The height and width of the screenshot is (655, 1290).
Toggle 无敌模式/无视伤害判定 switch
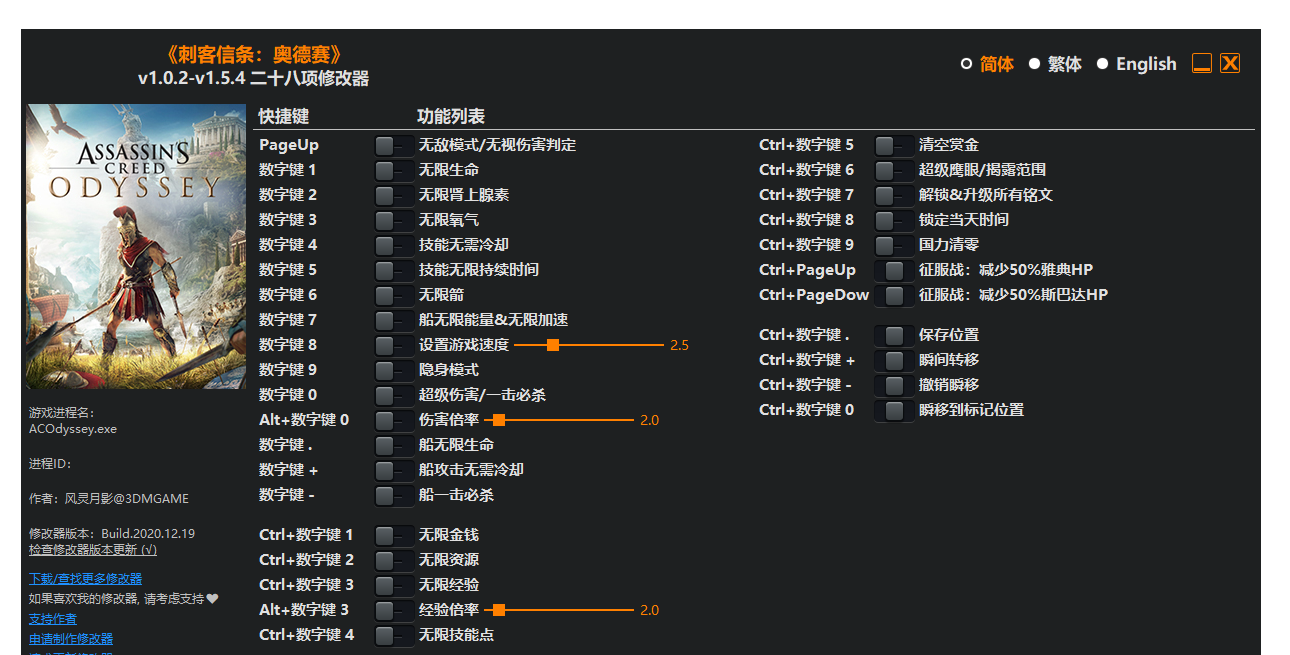(394, 145)
